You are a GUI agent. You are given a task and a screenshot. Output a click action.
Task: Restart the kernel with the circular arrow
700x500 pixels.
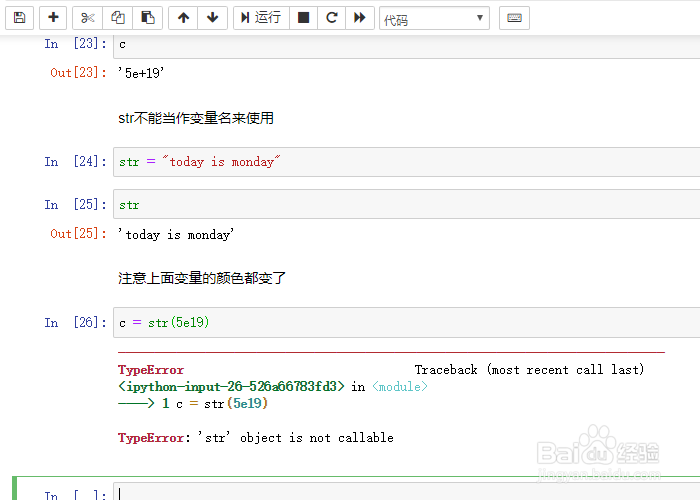[x=331, y=18]
